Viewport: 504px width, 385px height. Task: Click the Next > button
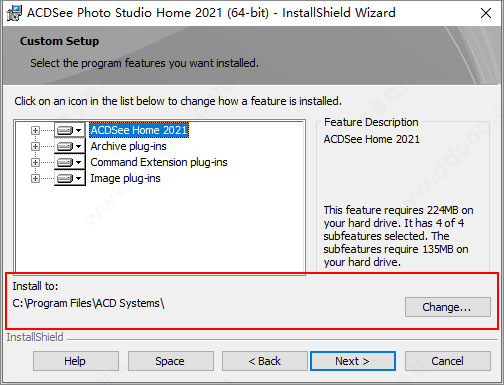[x=353, y=361]
